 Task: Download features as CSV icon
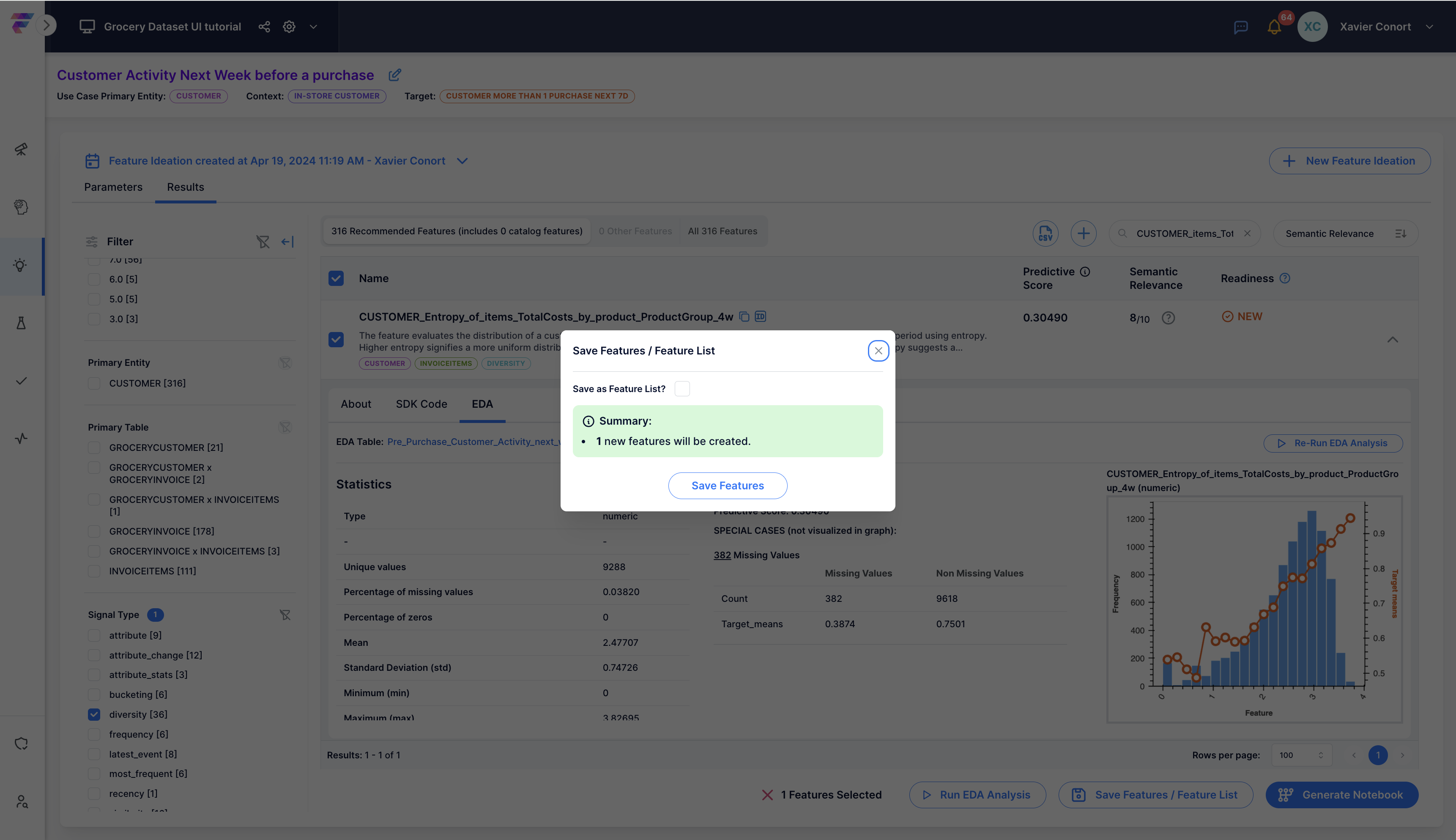coord(1045,233)
